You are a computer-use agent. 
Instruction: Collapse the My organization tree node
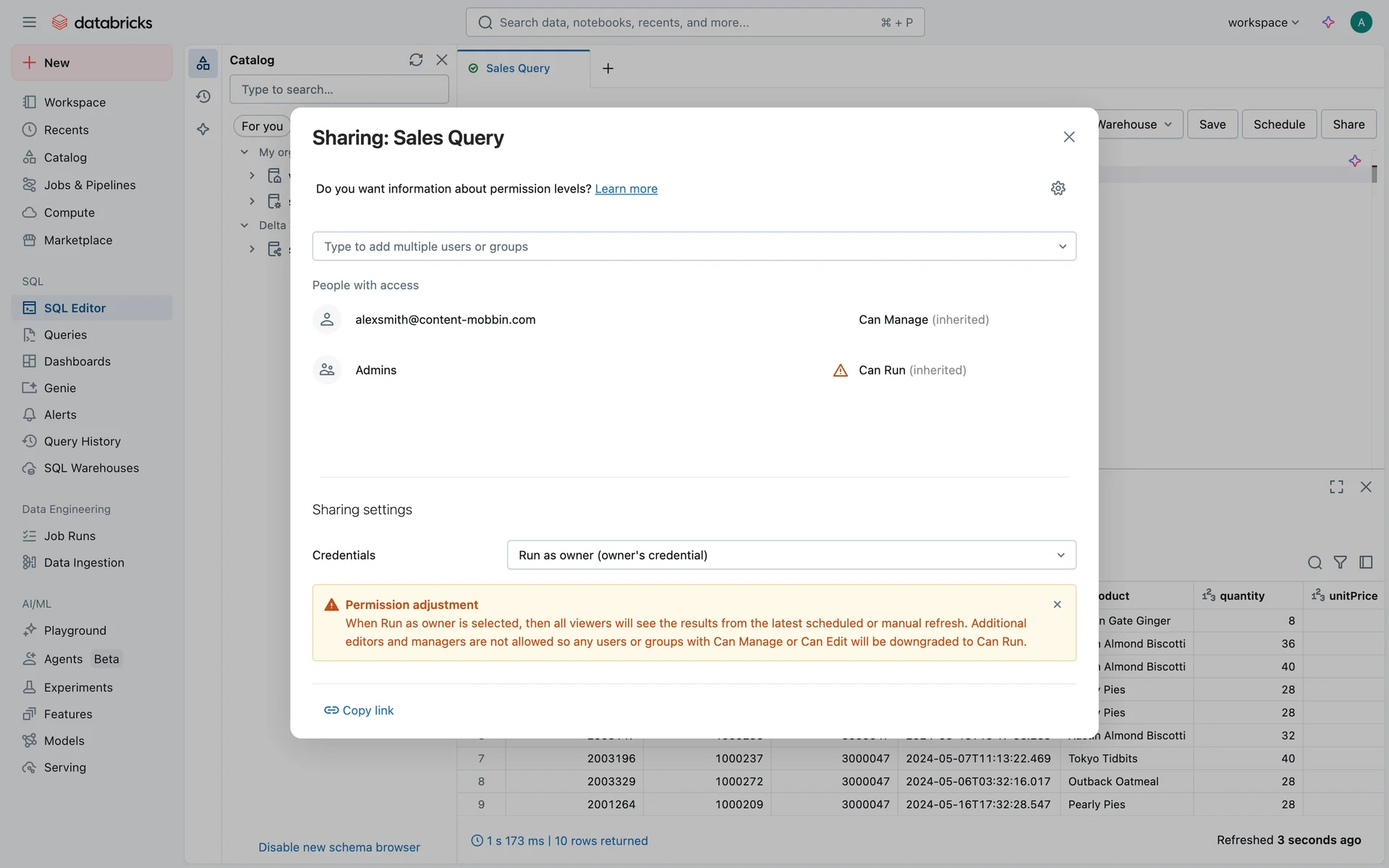point(245,152)
